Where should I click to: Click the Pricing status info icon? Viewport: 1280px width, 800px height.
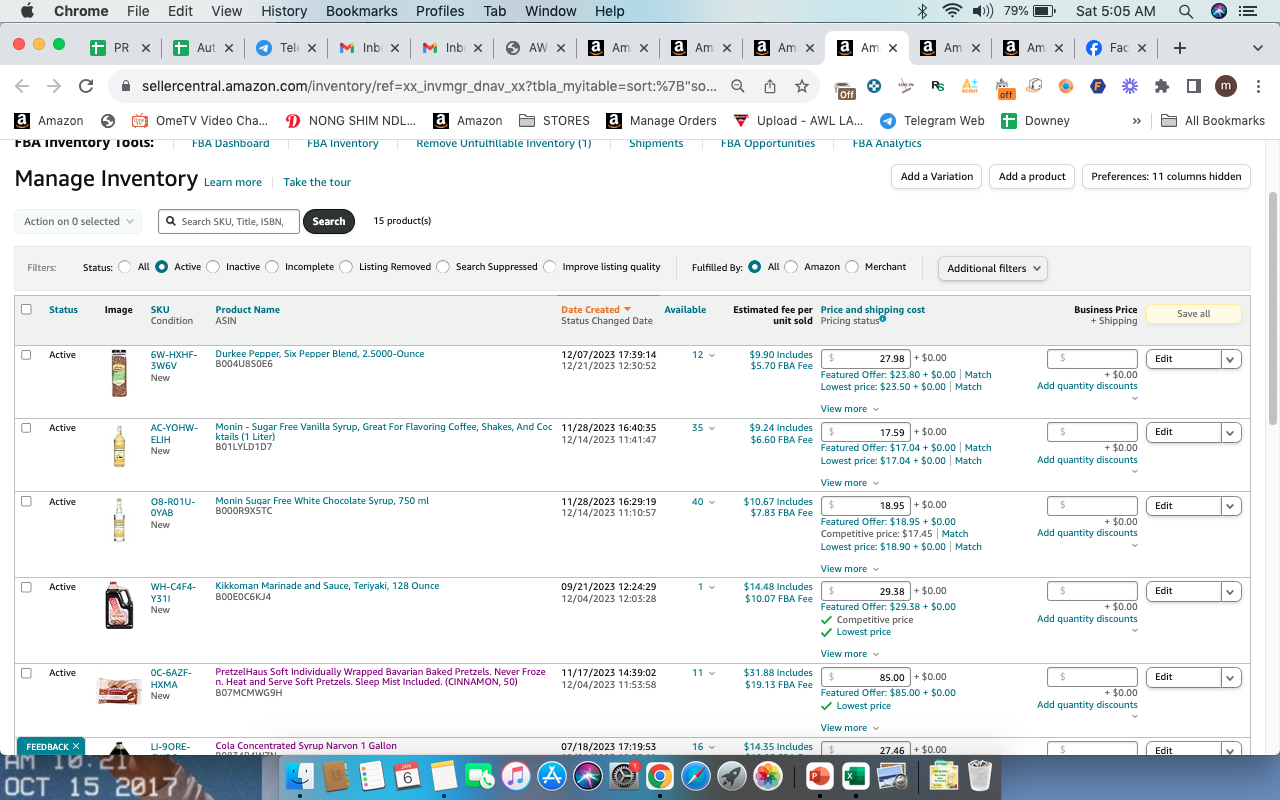point(883,319)
